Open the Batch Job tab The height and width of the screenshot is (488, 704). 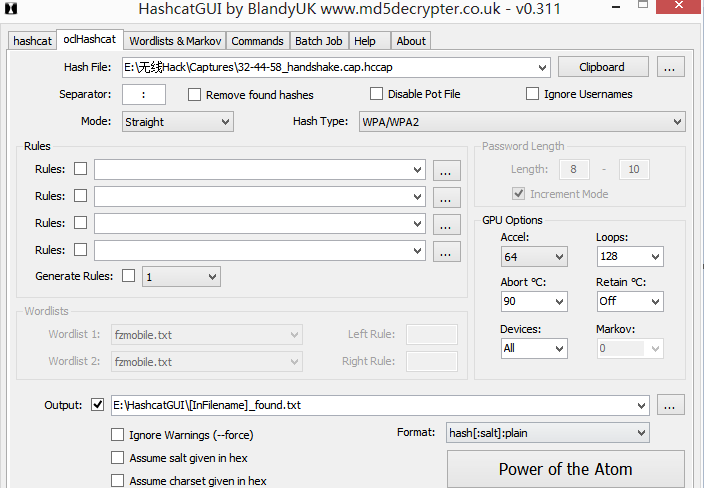point(319,41)
